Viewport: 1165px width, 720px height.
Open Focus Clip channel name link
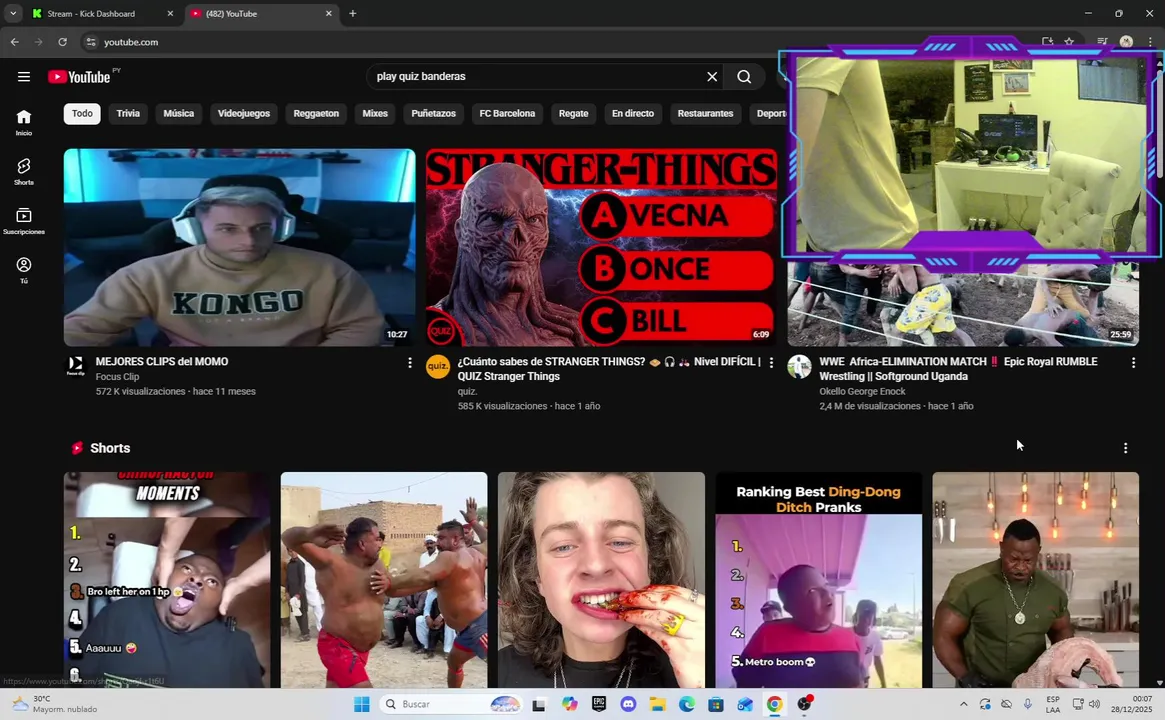coord(117,377)
